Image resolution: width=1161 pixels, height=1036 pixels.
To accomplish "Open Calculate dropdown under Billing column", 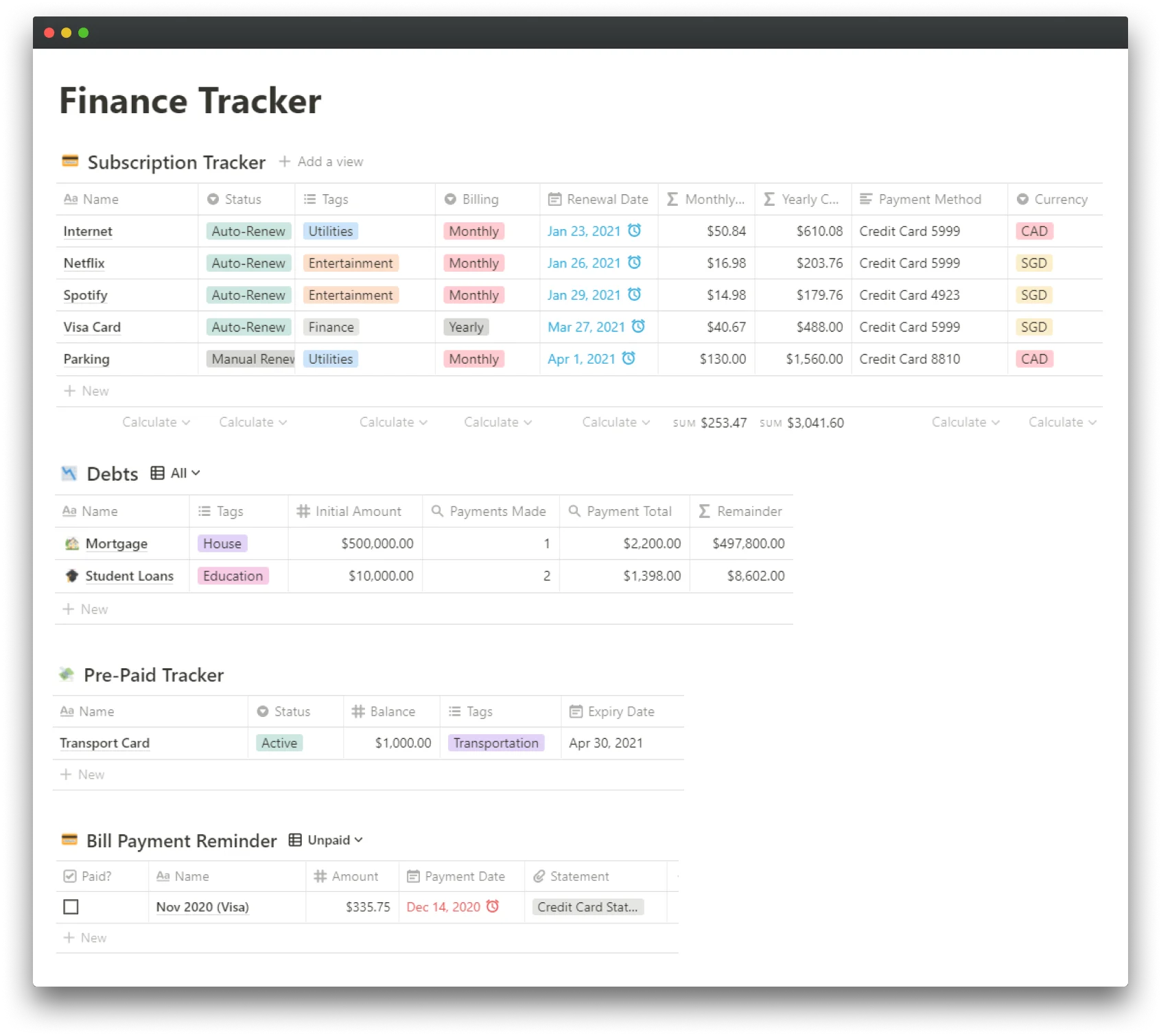I will [x=497, y=422].
